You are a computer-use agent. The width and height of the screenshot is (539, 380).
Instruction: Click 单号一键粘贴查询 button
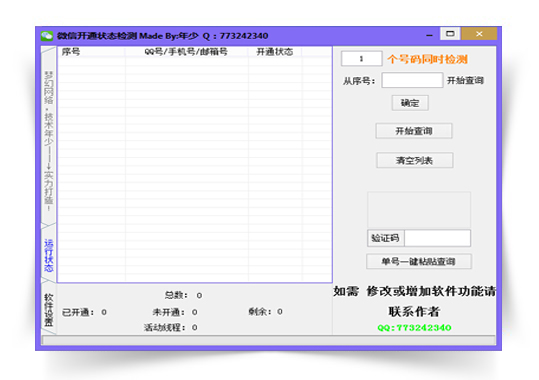(x=419, y=261)
